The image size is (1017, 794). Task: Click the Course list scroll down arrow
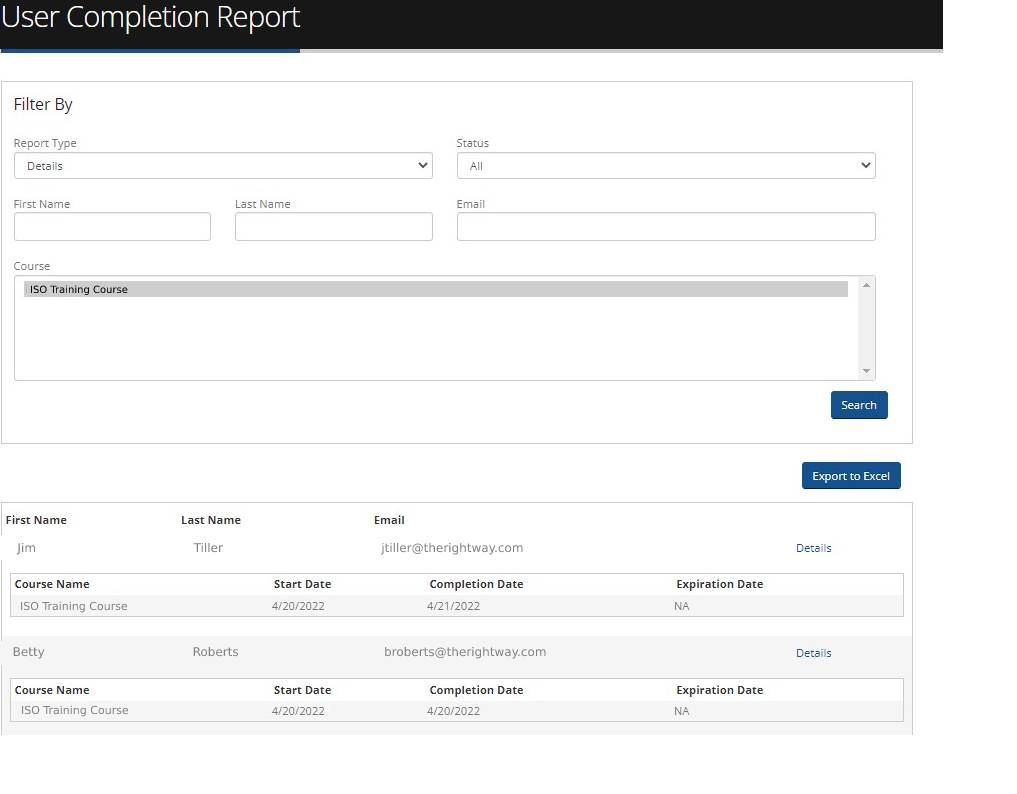pyautogui.click(x=866, y=371)
